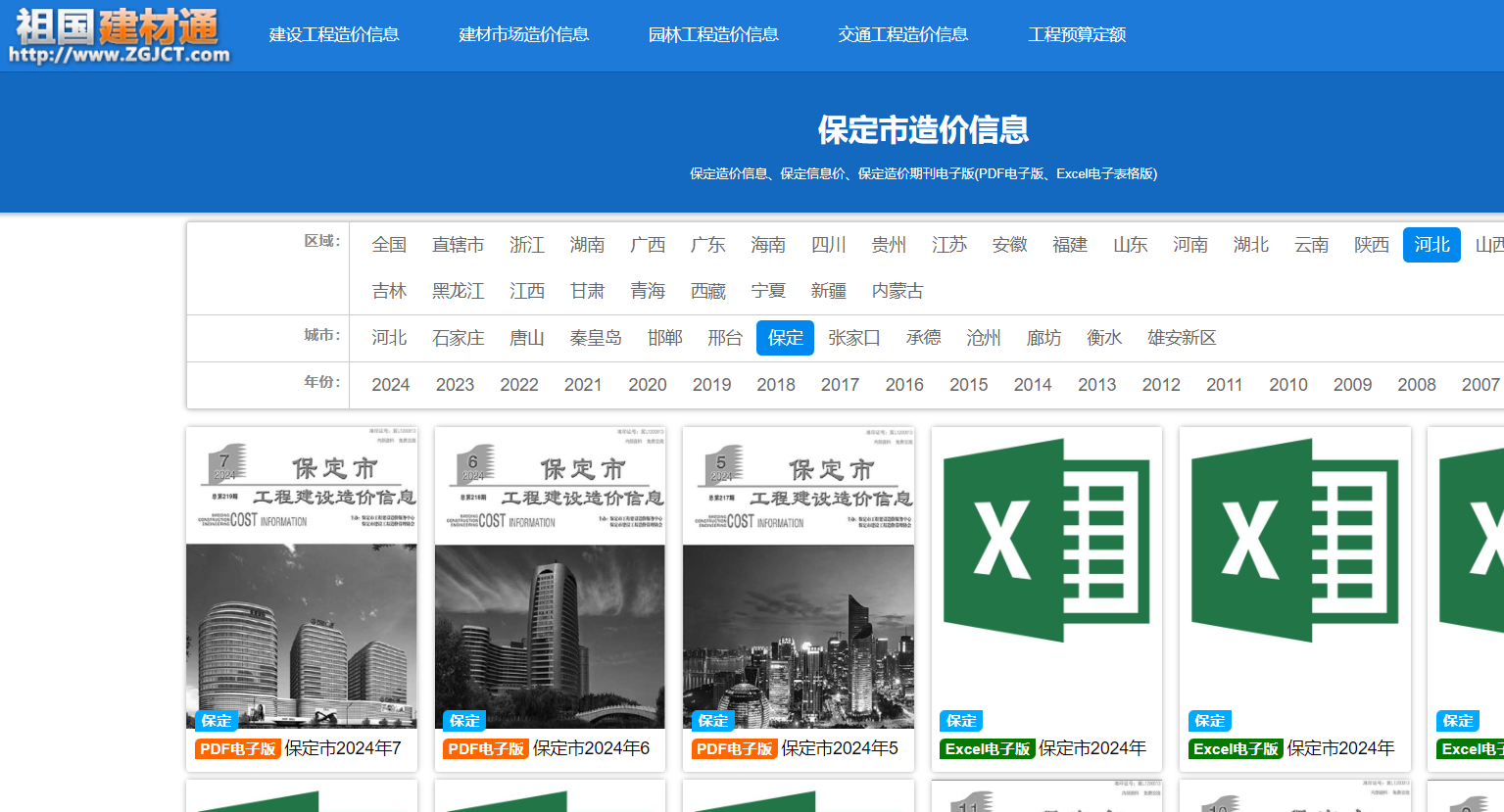Click 保定 tag on first Excel card
1504x812 pixels.
961,721
